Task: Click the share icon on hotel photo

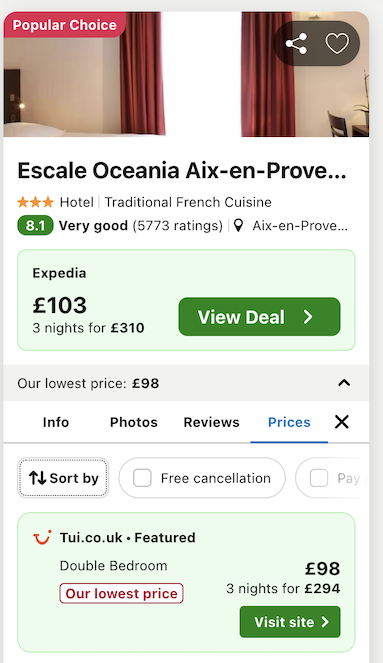Action: [296, 44]
